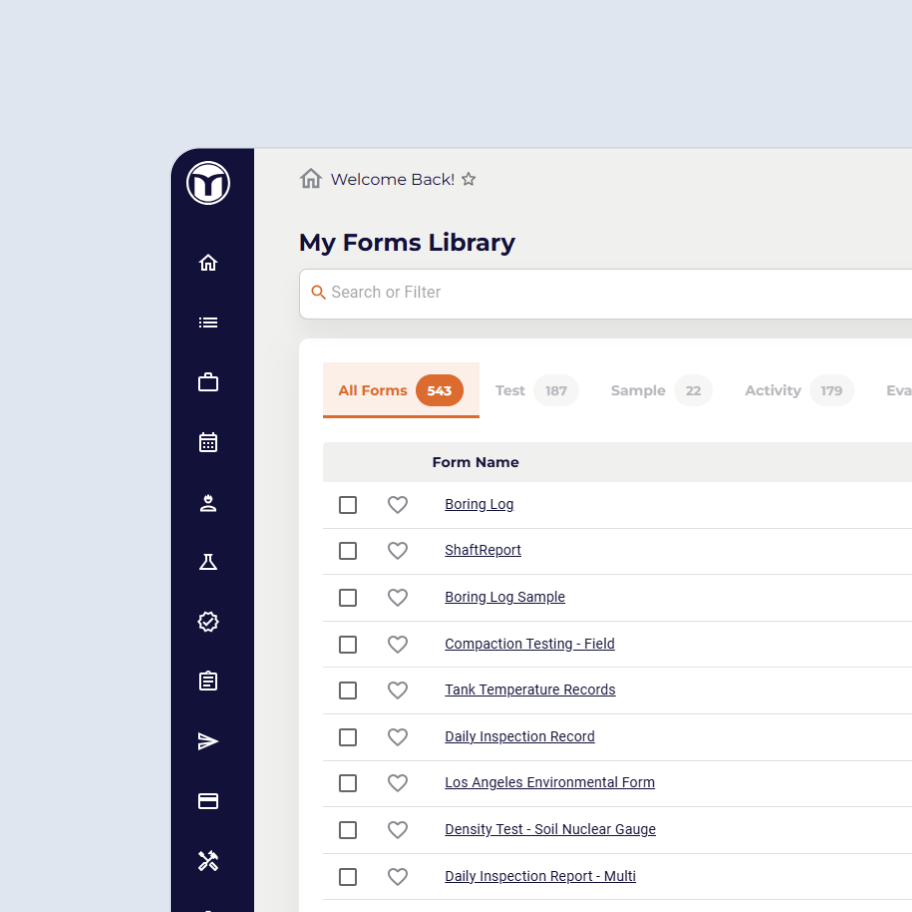Click the hammer and wrench tools icon

click(x=208, y=861)
